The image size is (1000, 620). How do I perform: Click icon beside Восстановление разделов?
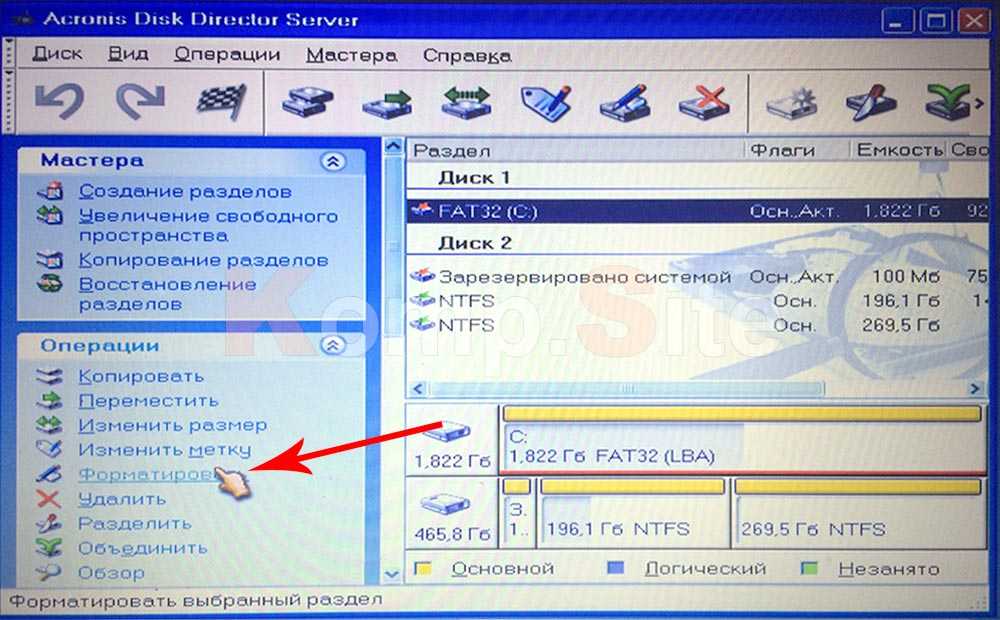coord(50,283)
